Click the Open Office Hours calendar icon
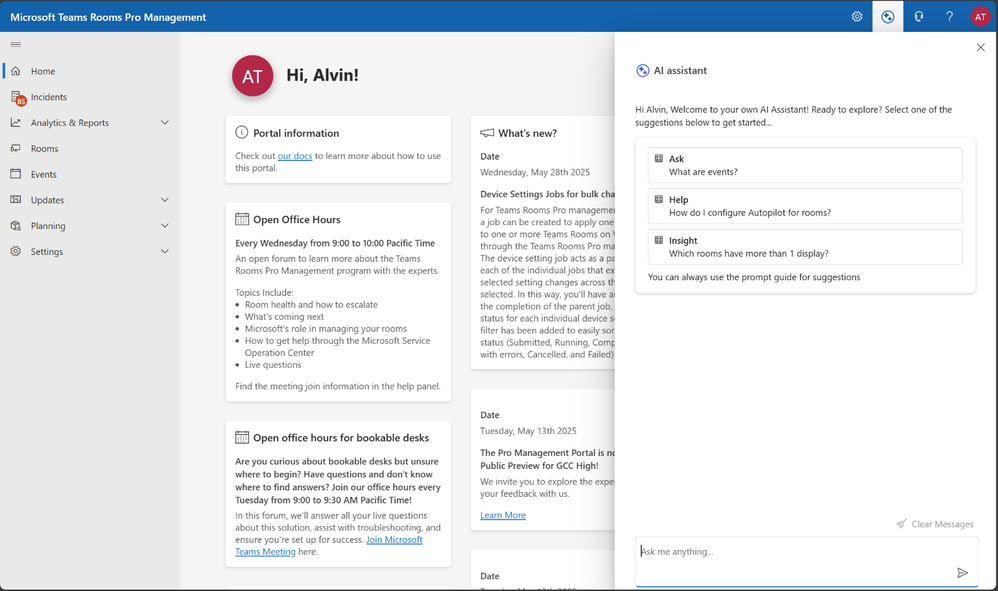The height and width of the screenshot is (591, 998). point(242,219)
